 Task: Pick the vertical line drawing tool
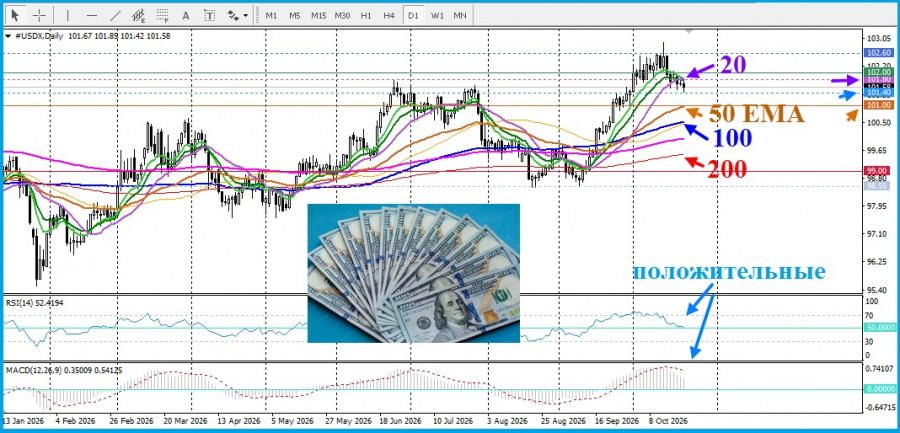coord(68,16)
